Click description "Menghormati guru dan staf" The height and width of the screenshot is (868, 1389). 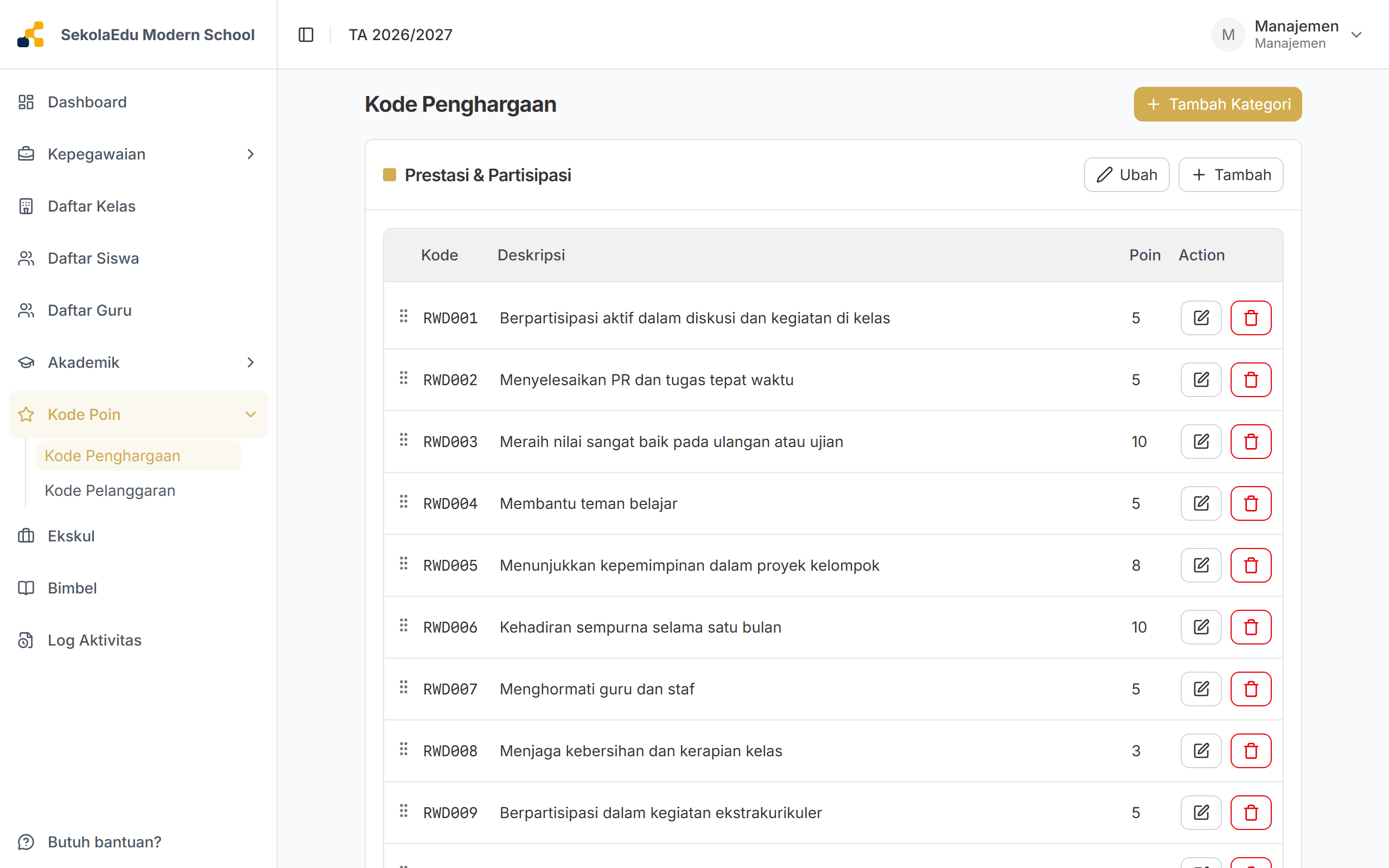[597, 689]
